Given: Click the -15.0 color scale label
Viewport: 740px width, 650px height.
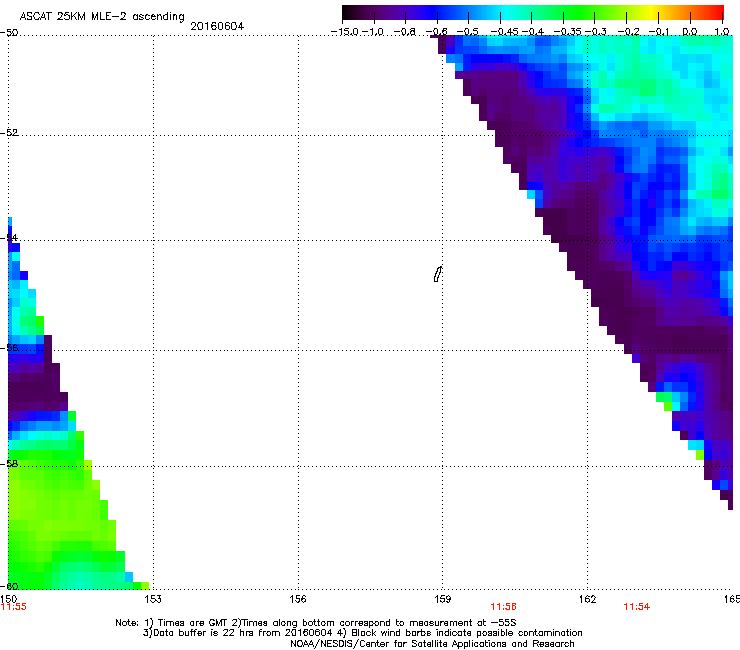Looking at the screenshot, I should point(345,32).
